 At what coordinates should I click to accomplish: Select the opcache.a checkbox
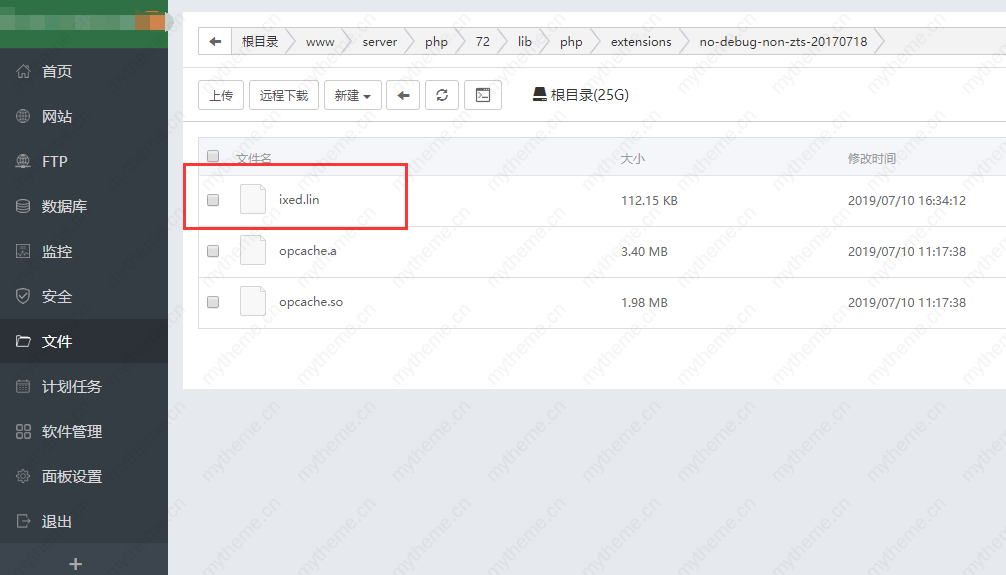click(213, 251)
